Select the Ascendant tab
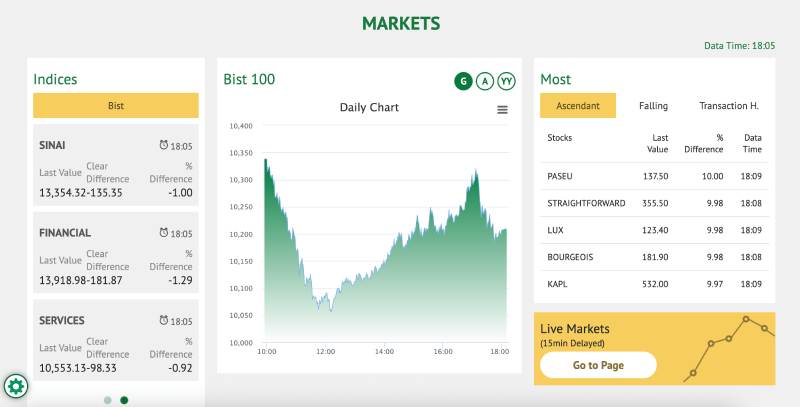The image size is (800, 407). click(577, 105)
